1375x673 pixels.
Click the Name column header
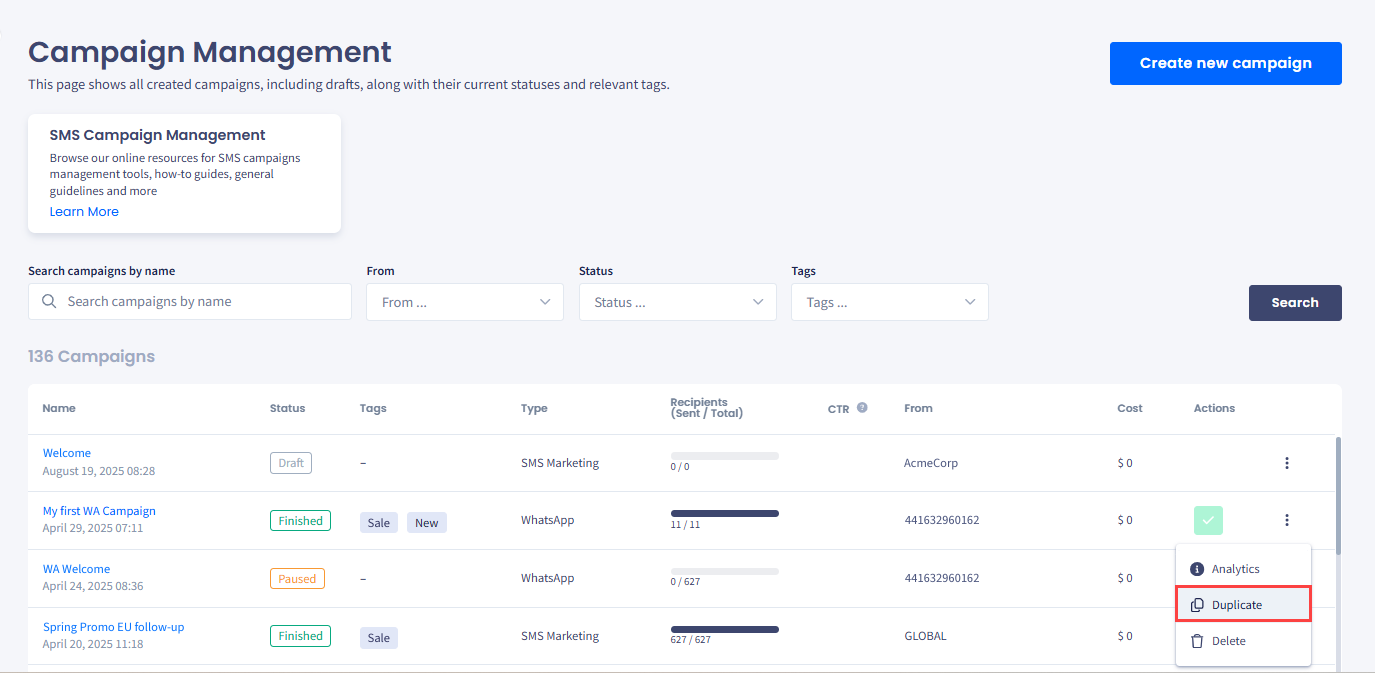pyautogui.click(x=59, y=408)
